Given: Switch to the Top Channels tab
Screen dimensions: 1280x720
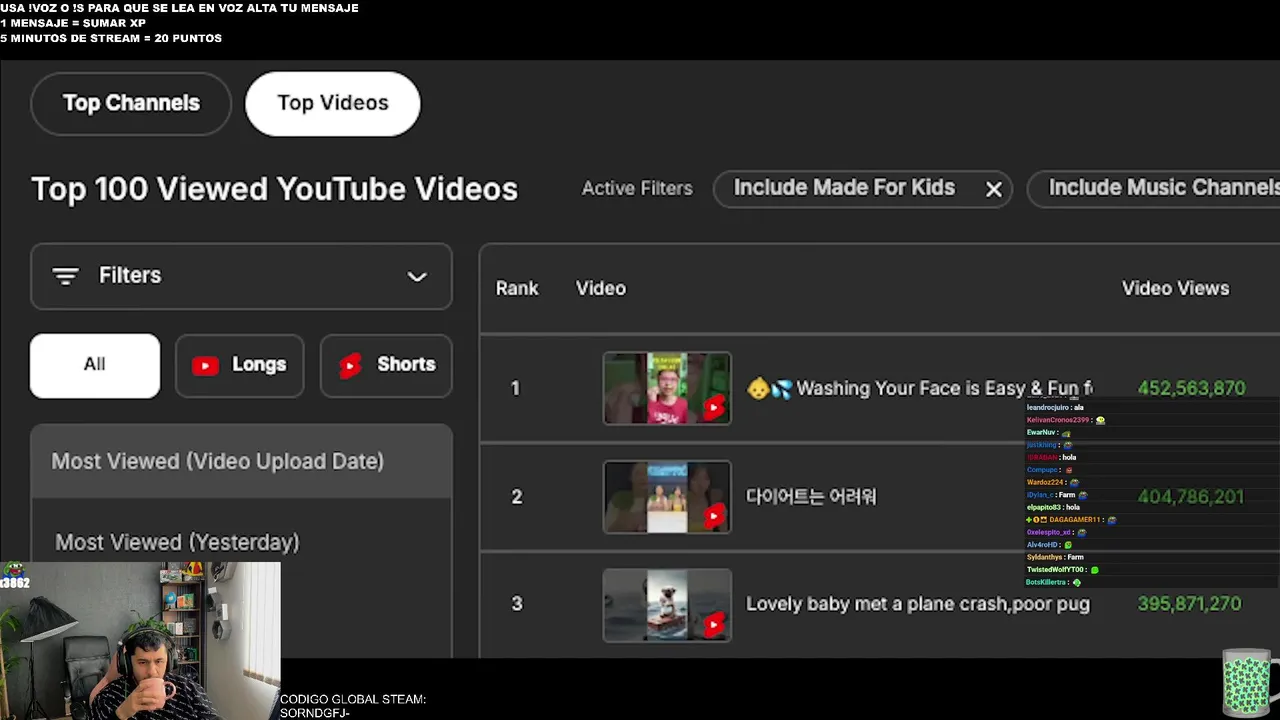Looking at the screenshot, I should coord(131,103).
